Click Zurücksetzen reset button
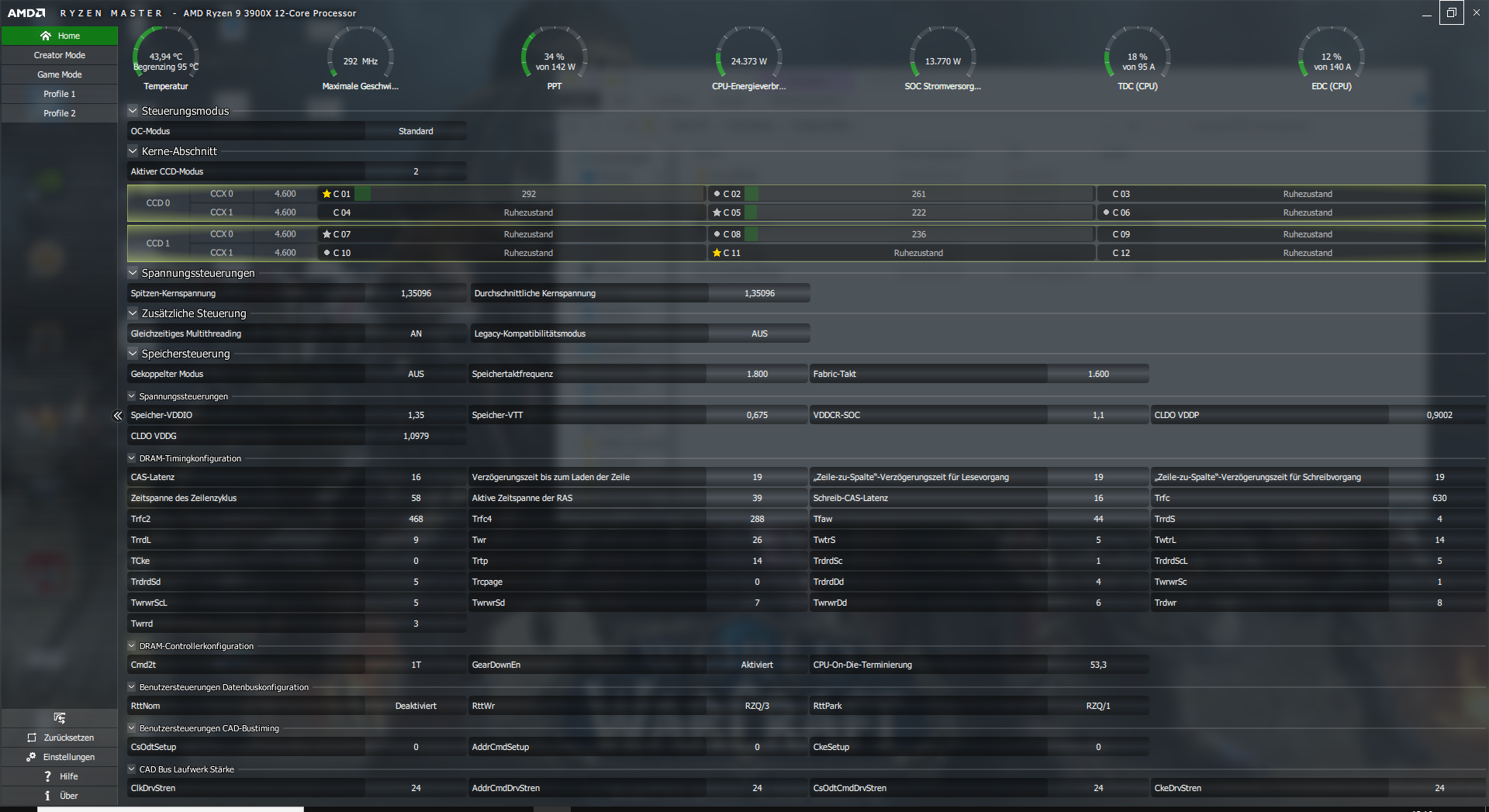The width and height of the screenshot is (1489, 812). (60, 738)
